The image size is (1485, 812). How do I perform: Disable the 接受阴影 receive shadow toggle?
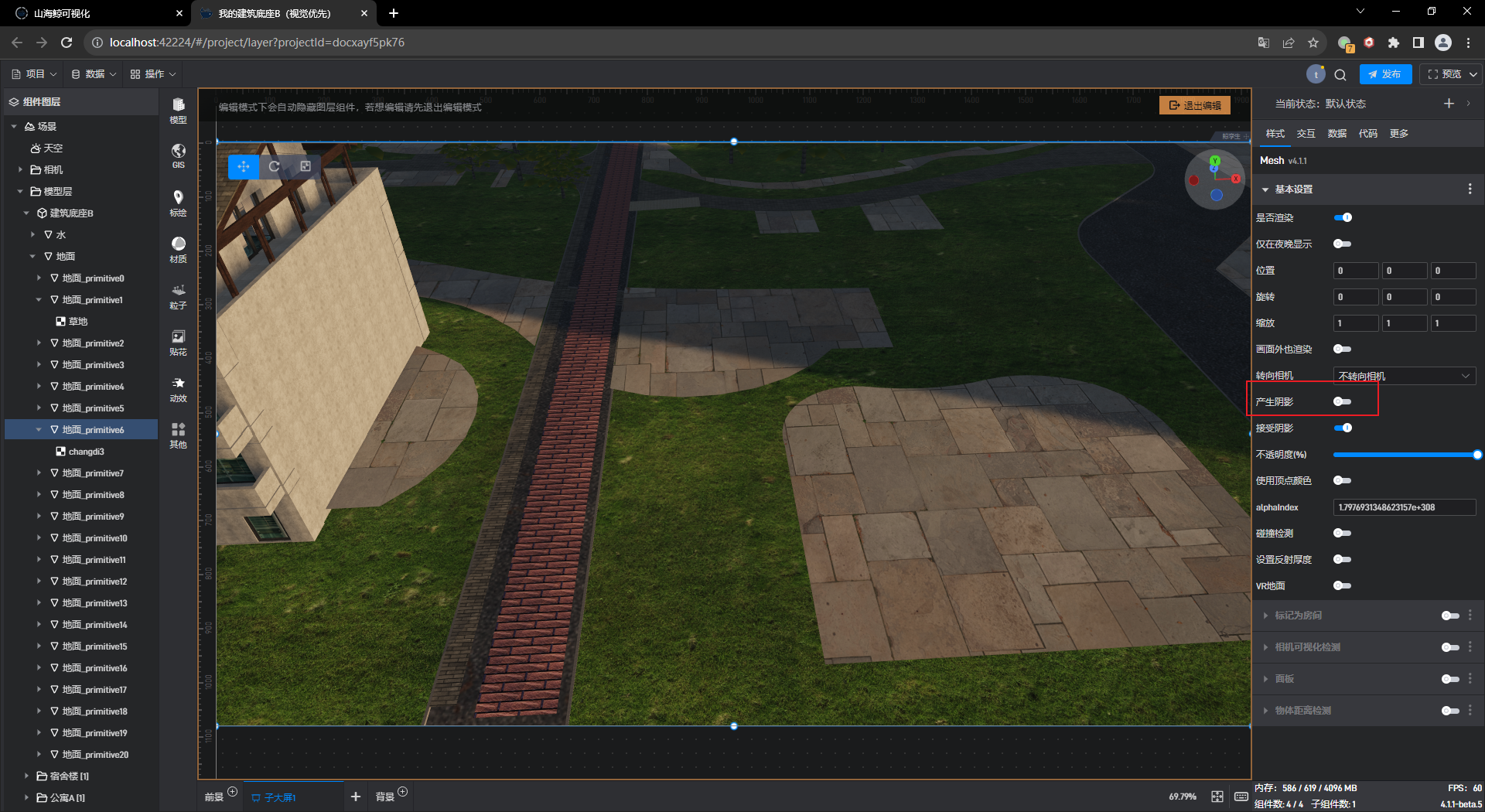point(1343,428)
